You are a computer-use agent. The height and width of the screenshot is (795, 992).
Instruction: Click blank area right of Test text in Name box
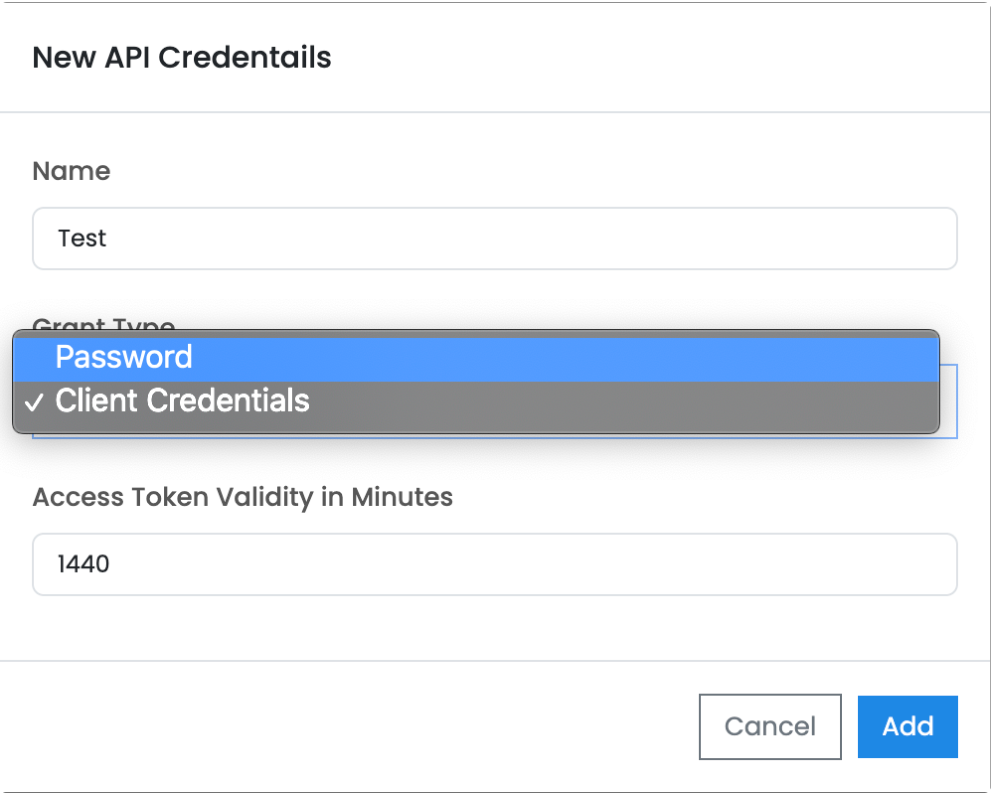531,238
